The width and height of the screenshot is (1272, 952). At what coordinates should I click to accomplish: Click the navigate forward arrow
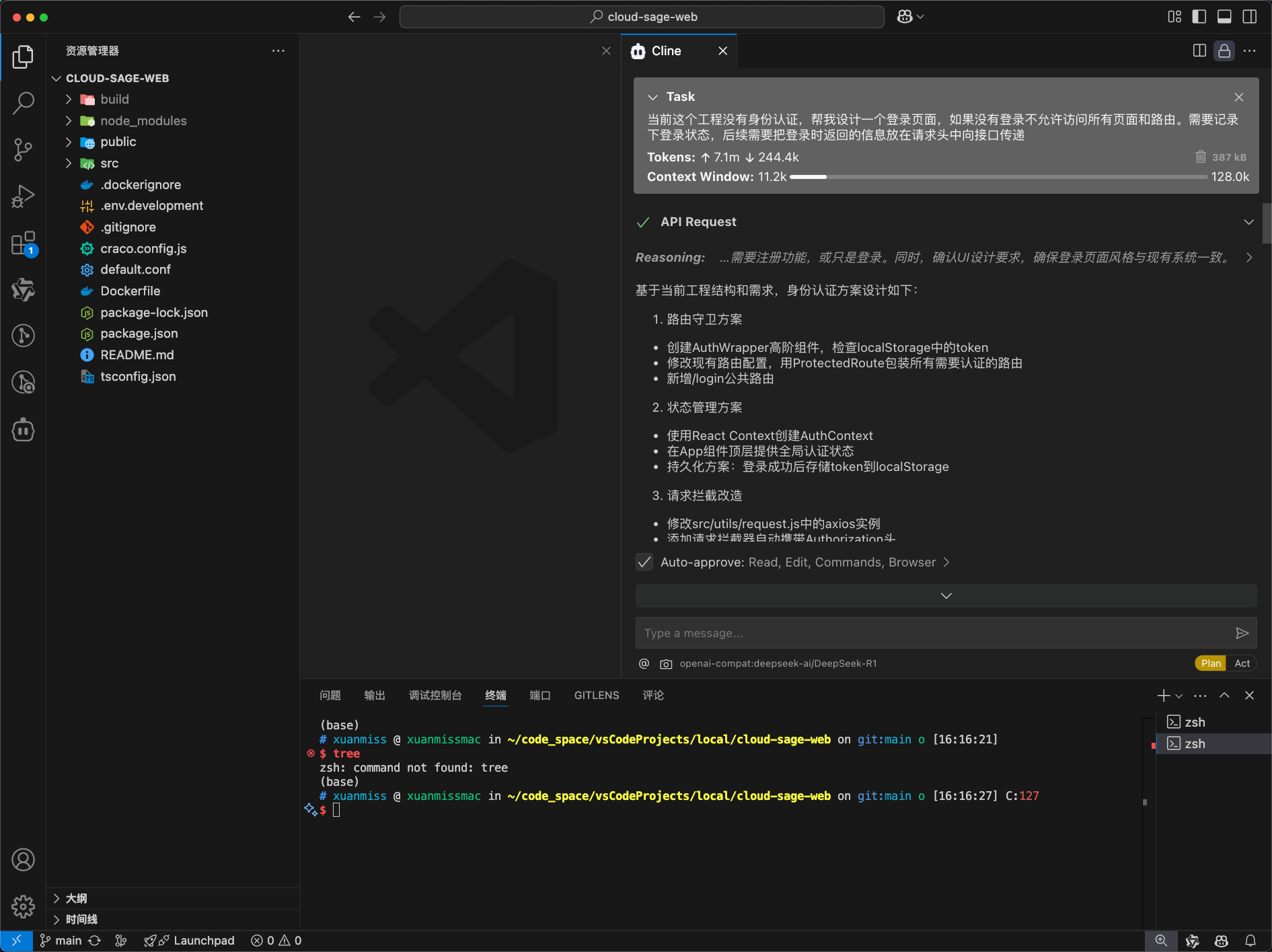(x=379, y=17)
